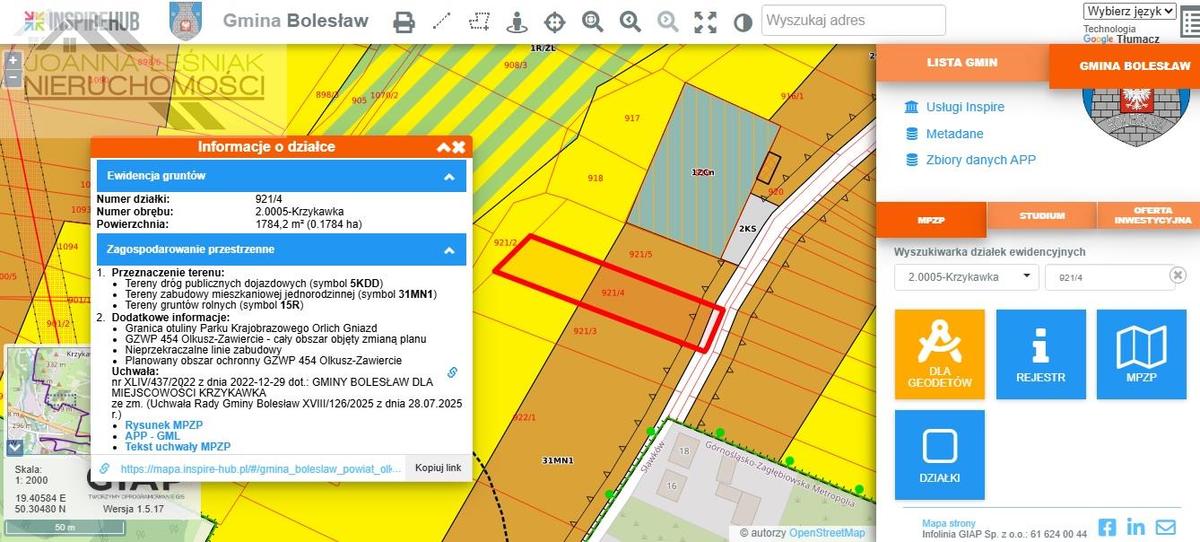
Task: Open the LISTA GMIN tab
Action: [x=962, y=62]
